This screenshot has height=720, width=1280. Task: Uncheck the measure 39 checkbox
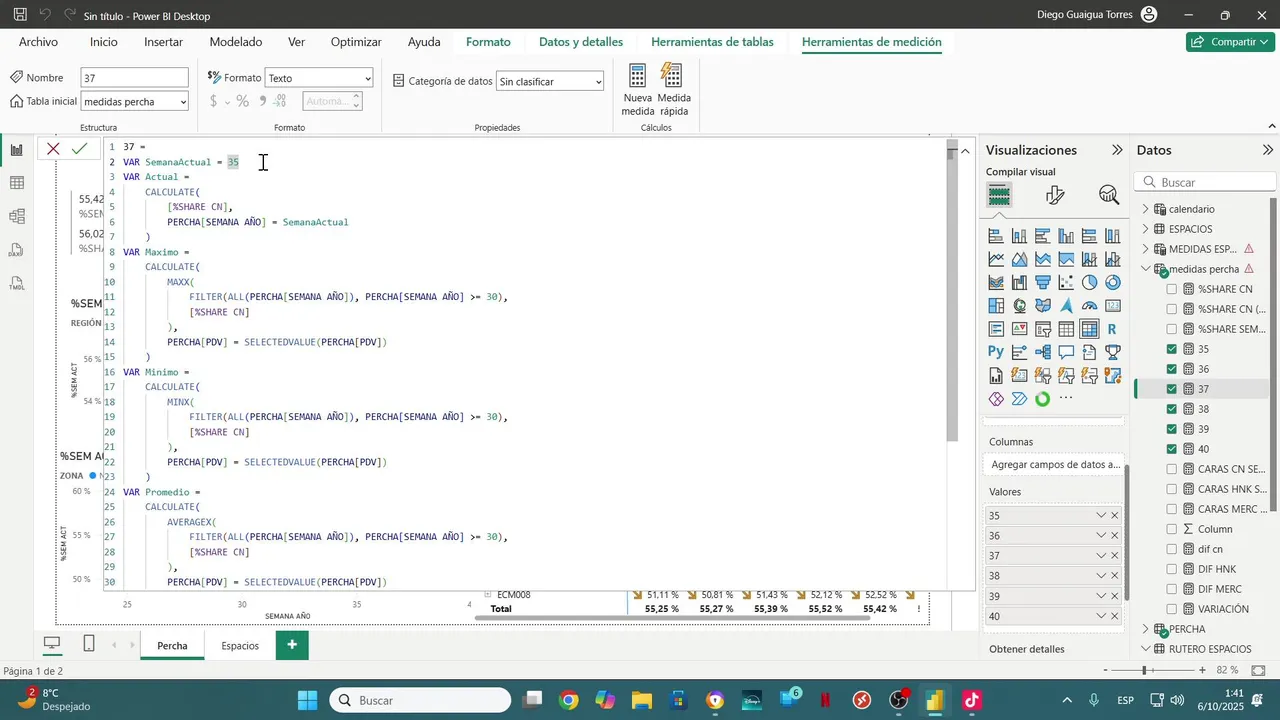[1172, 429]
